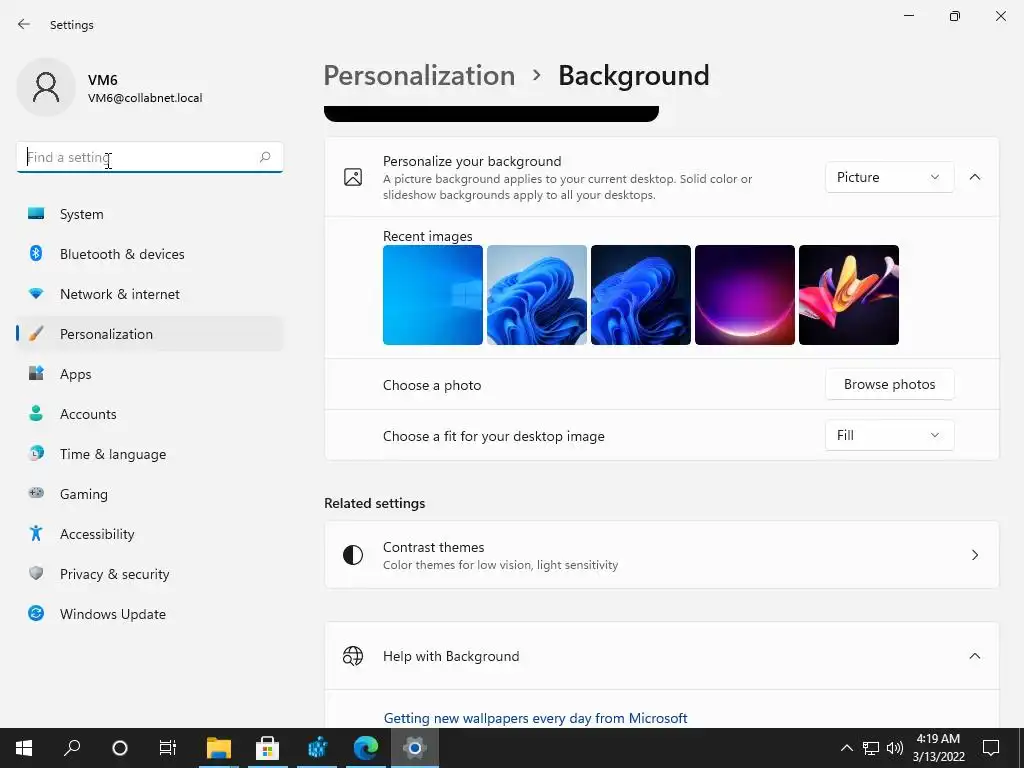Viewport: 1024px width, 768px height.
Task: Launch Microsoft Edge from taskbar
Action: (x=366, y=748)
